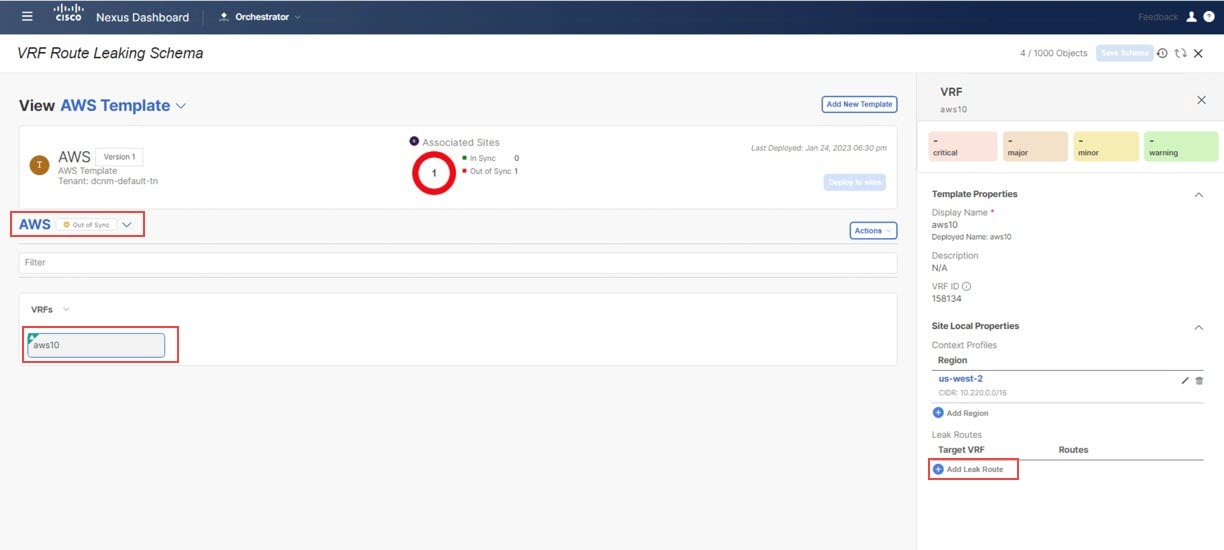This screenshot has height=550, width=1224.
Task: Click the plus icon beside Add Region
Action: tap(938, 412)
